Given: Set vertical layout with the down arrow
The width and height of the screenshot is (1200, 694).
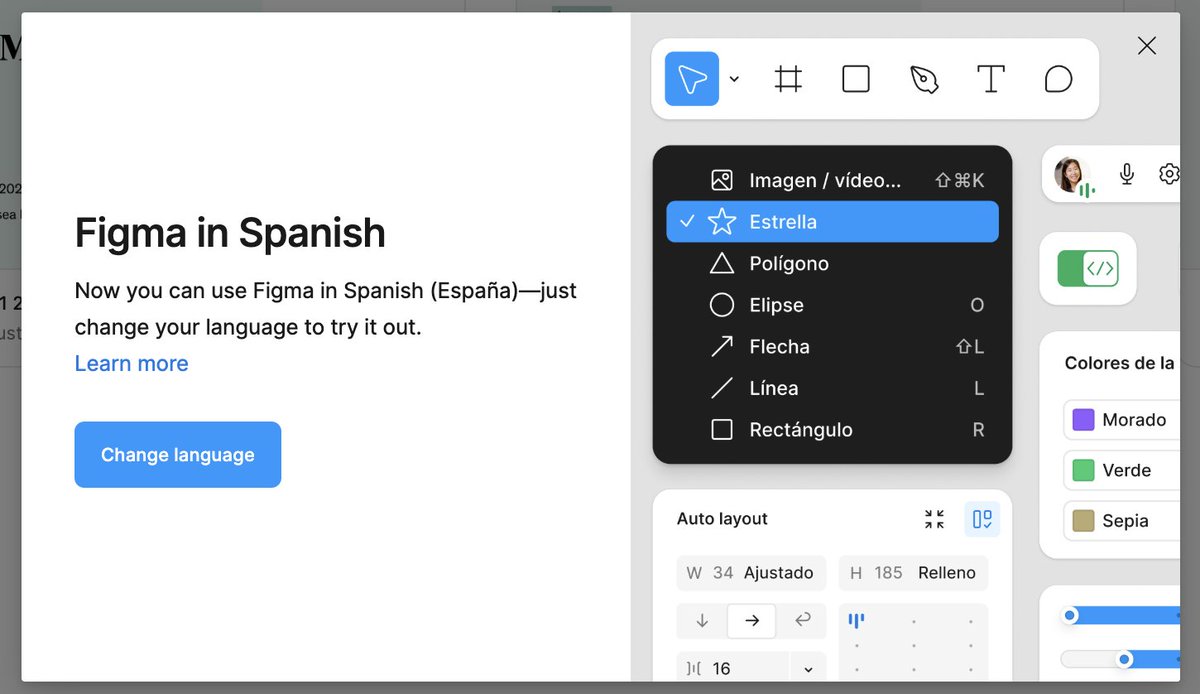Looking at the screenshot, I should point(702,621).
